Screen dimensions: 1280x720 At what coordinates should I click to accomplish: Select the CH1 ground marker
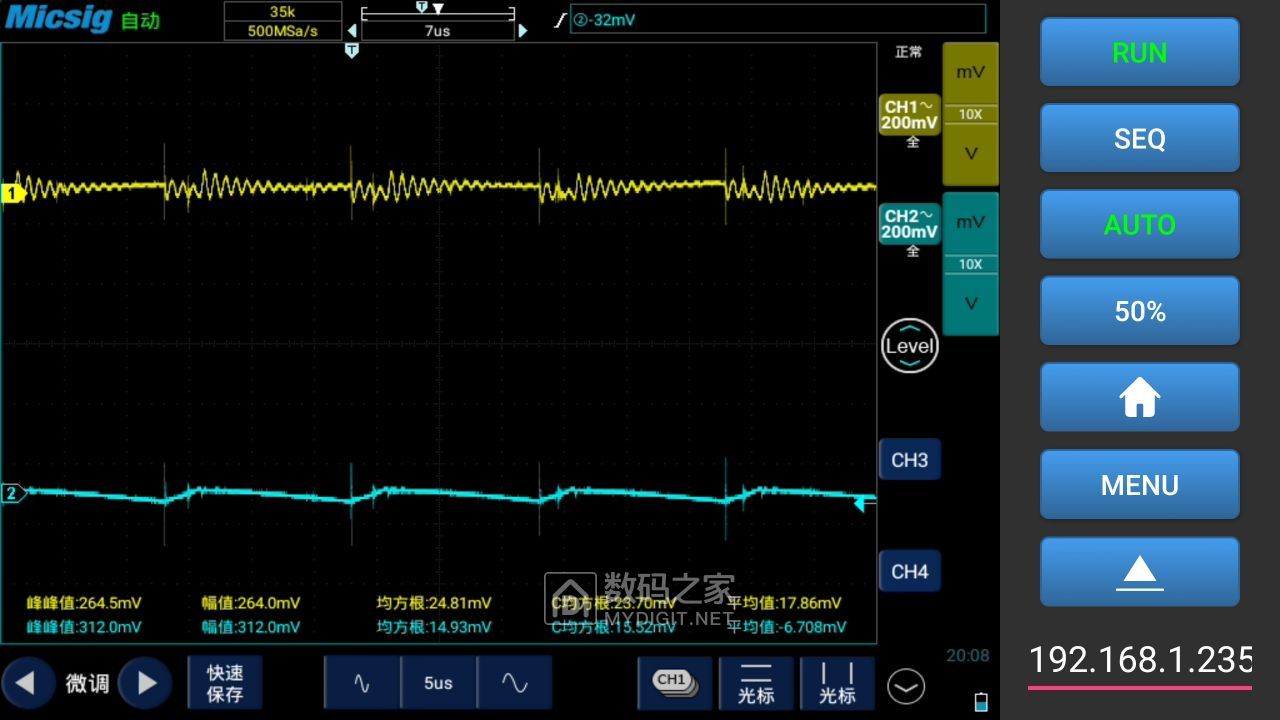click(x=13, y=193)
